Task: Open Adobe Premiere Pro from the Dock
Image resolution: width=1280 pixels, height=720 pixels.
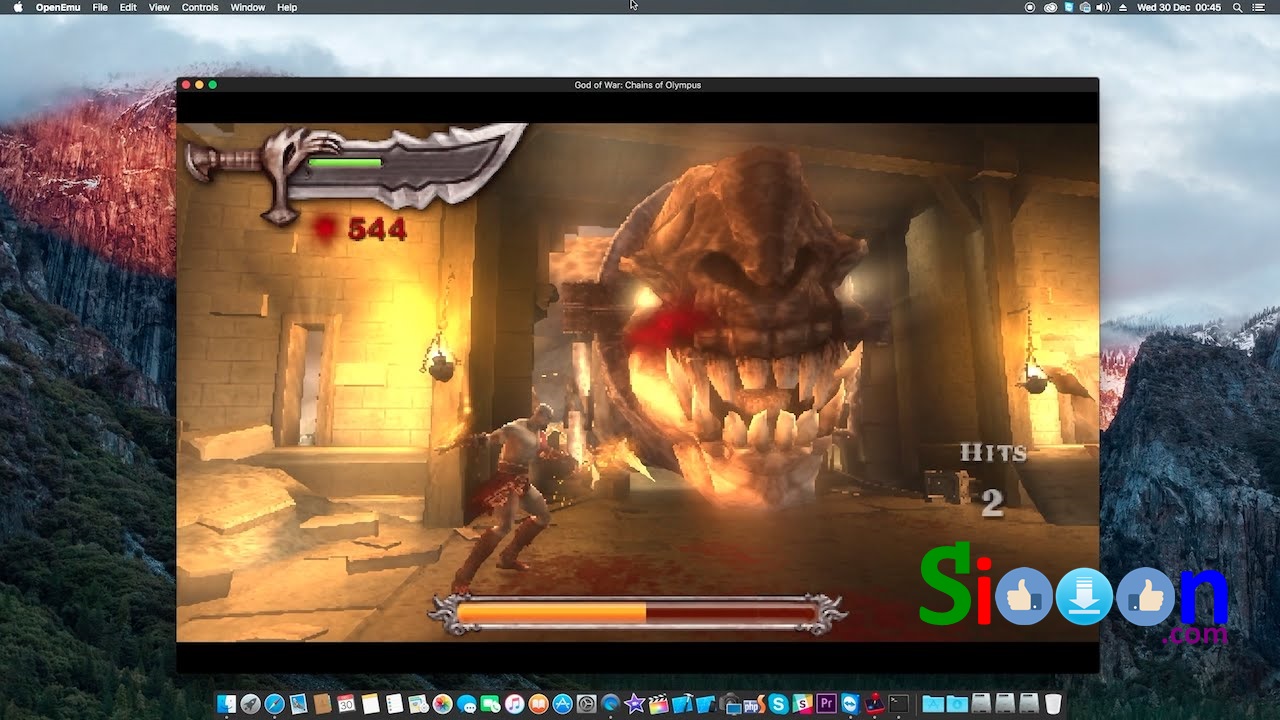Action: click(x=826, y=705)
